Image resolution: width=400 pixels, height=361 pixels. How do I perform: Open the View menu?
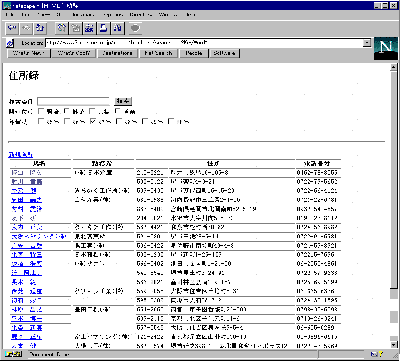(x=43, y=15)
